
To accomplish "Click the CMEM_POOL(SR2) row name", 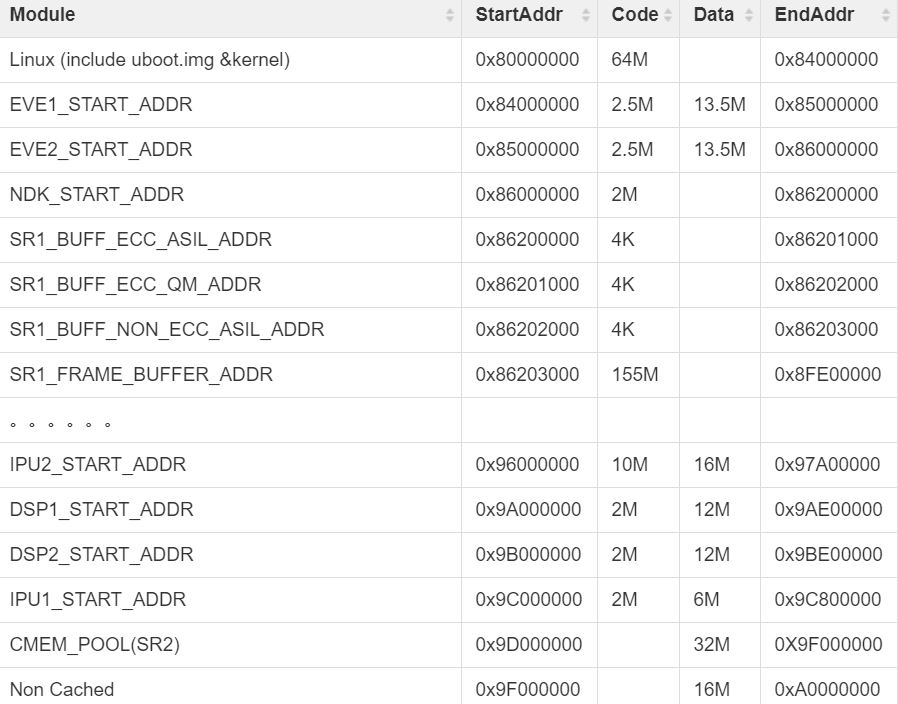I will (x=94, y=644).
